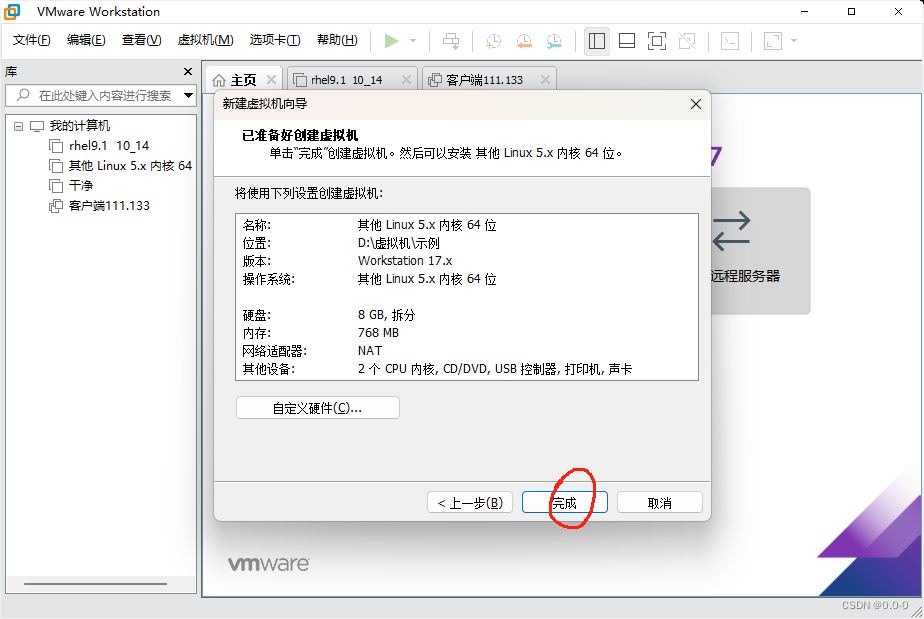Click the 已准备好创建虚拟机 heading
The height and width of the screenshot is (619, 924).
point(300,135)
